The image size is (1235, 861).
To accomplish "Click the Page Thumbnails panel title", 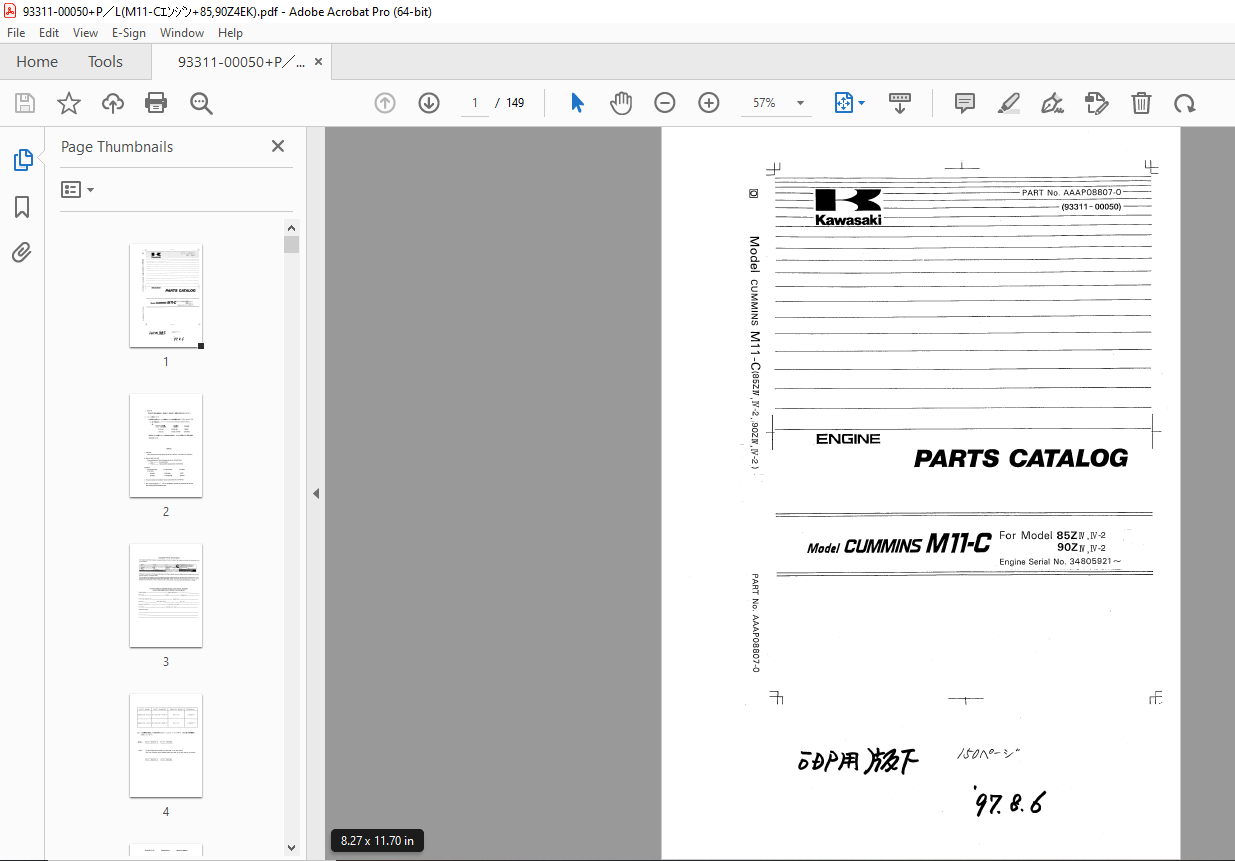I will click(117, 147).
